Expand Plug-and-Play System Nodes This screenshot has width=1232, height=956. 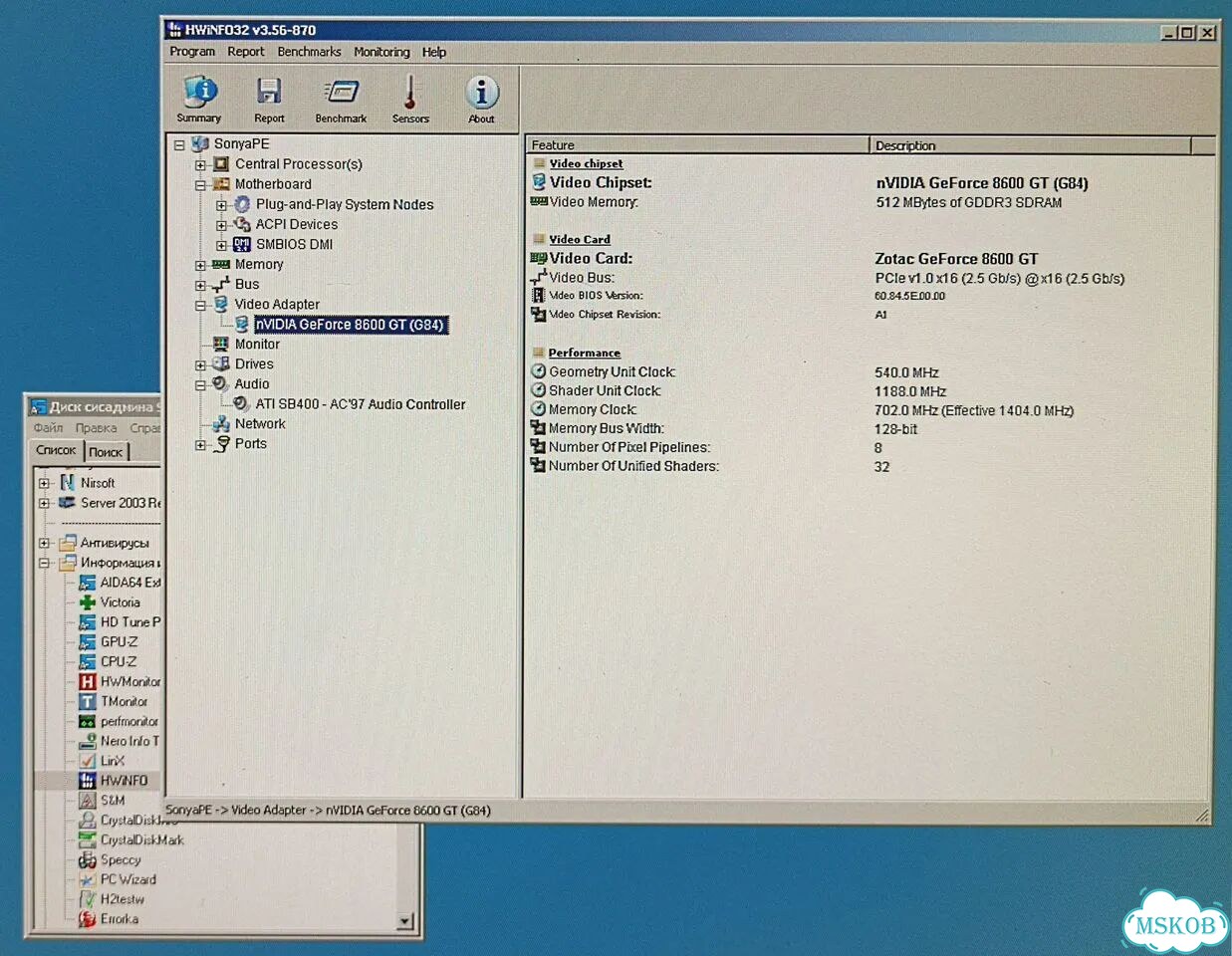[221, 205]
